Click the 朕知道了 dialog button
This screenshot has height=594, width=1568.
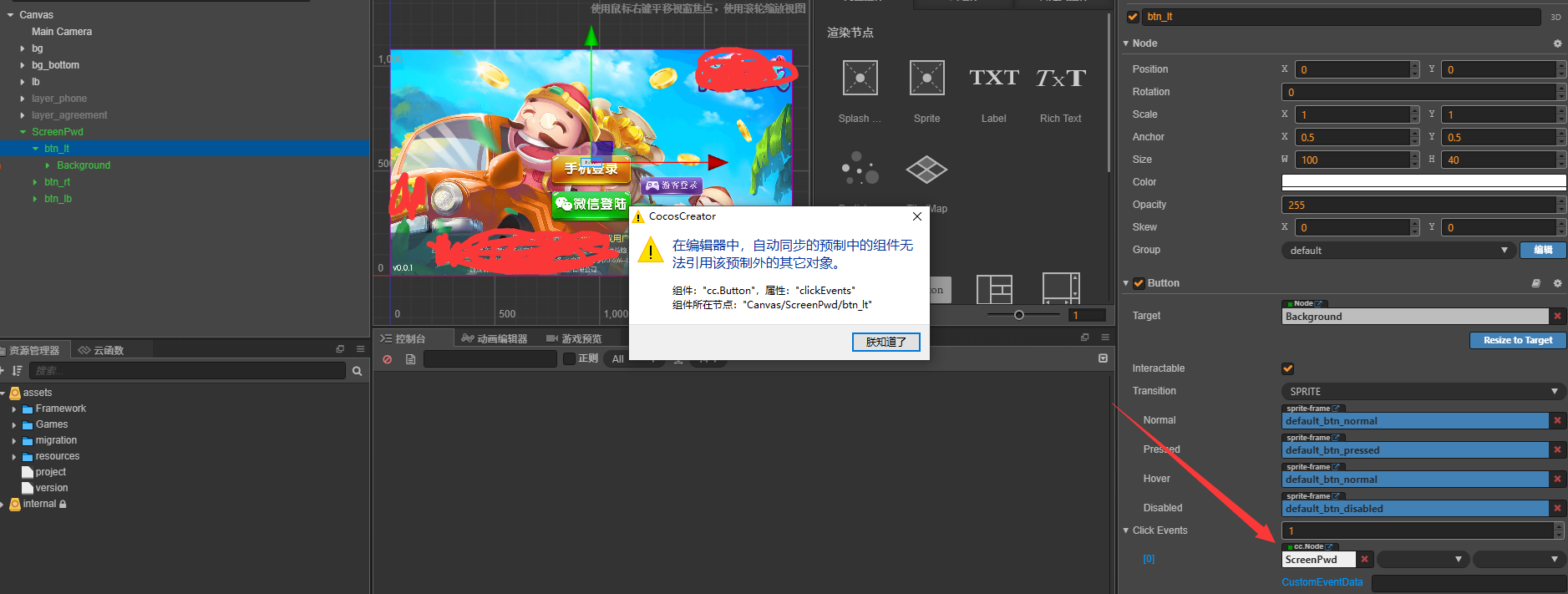pos(885,342)
